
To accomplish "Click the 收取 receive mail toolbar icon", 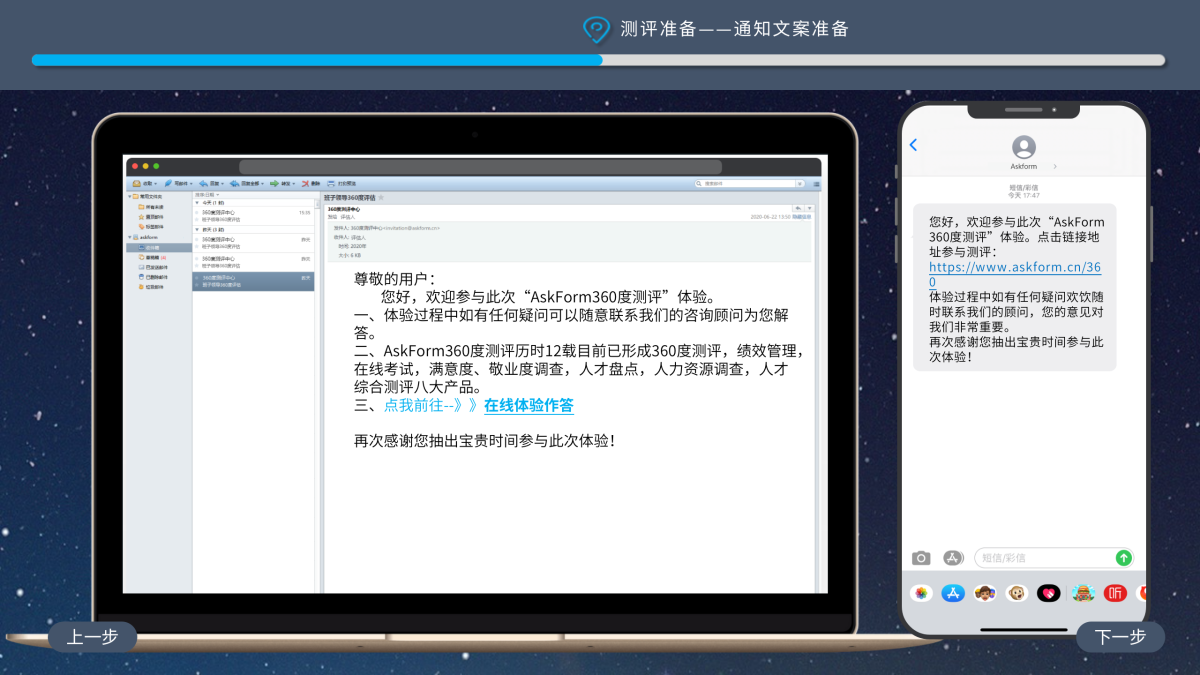I will point(136,184).
